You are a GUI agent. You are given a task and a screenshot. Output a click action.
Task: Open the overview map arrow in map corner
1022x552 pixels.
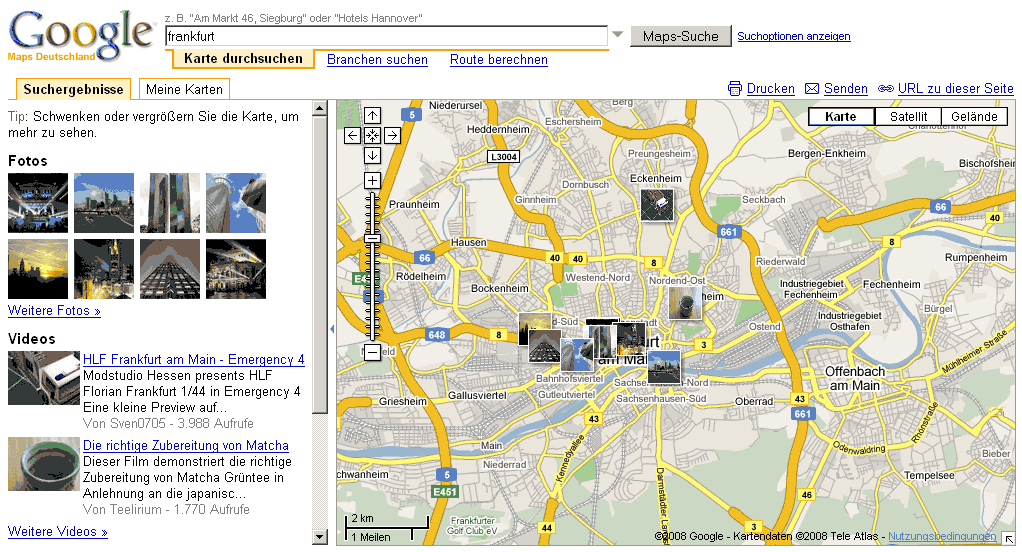coord(1008,538)
